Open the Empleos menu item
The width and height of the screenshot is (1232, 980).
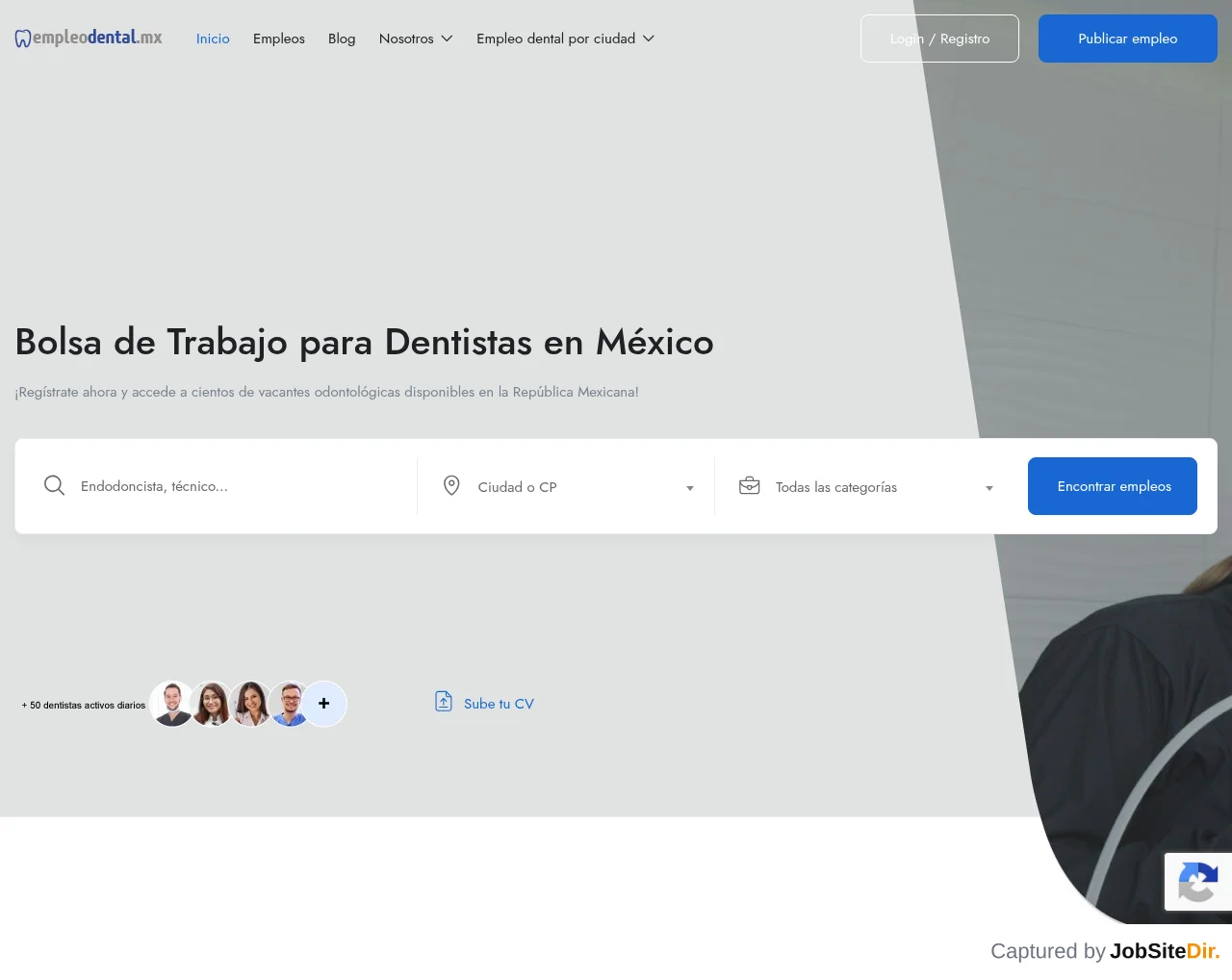click(x=279, y=39)
